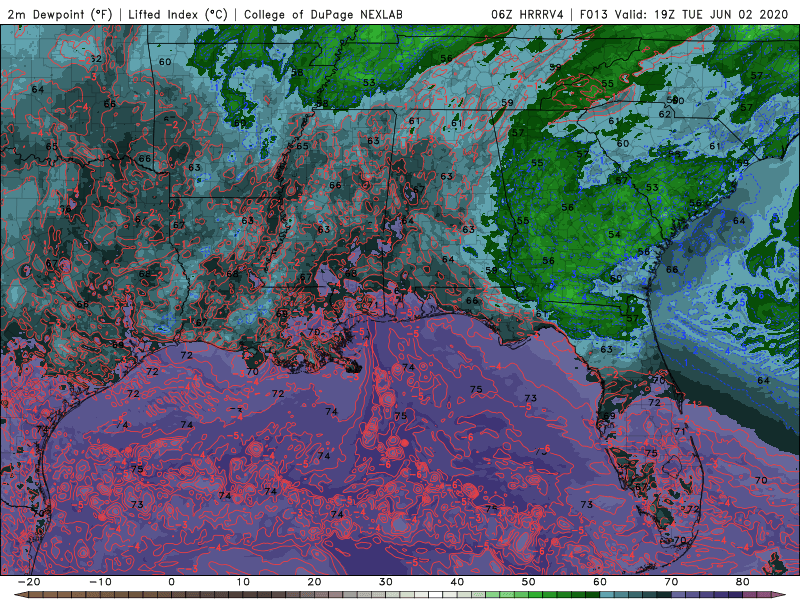This screenshot has height=600, width=800.
Task: Click the "F013" forecast hour text
Action: pos(593,14)
